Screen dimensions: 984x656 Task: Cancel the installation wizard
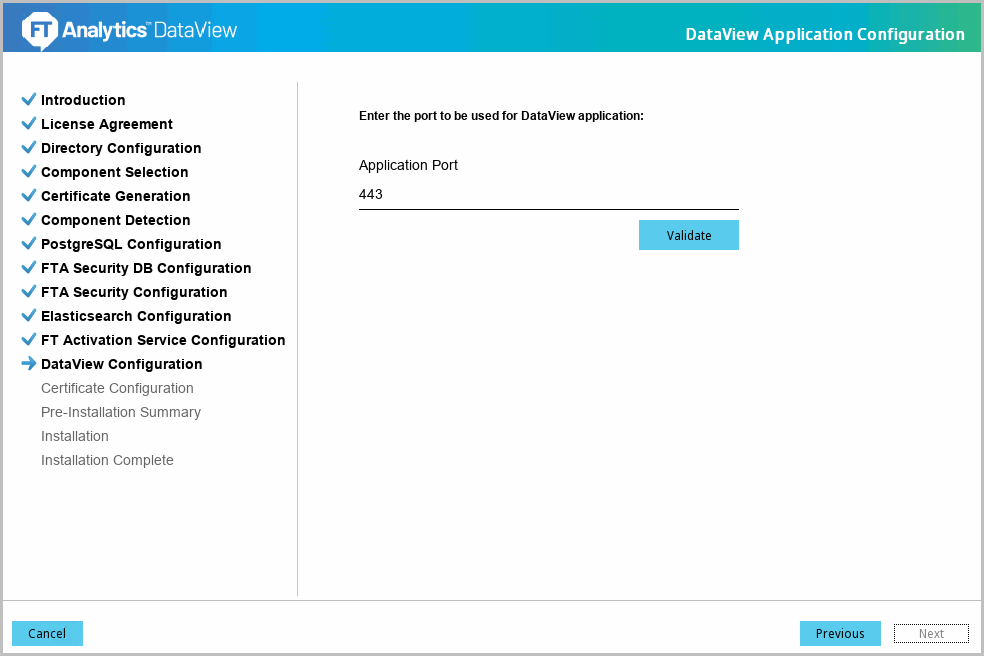pos(47,633)
